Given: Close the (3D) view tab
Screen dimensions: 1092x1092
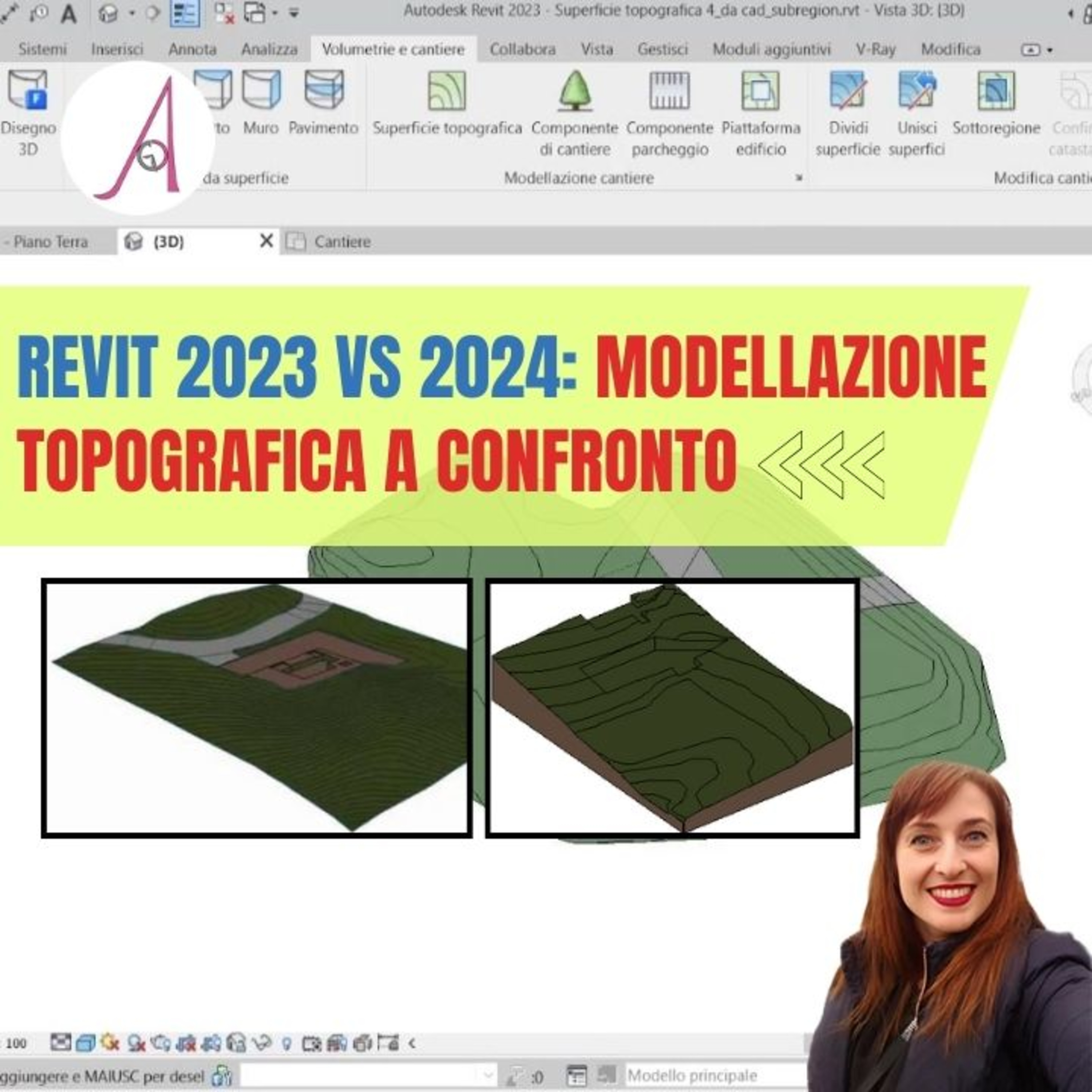Looking at the screenshot, I should 266,241.
